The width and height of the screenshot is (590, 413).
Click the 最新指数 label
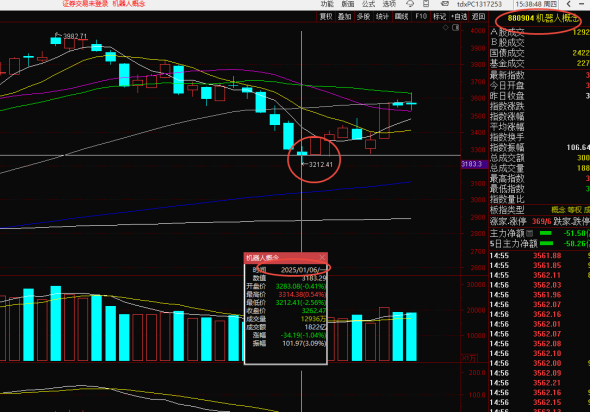[507, 75]
